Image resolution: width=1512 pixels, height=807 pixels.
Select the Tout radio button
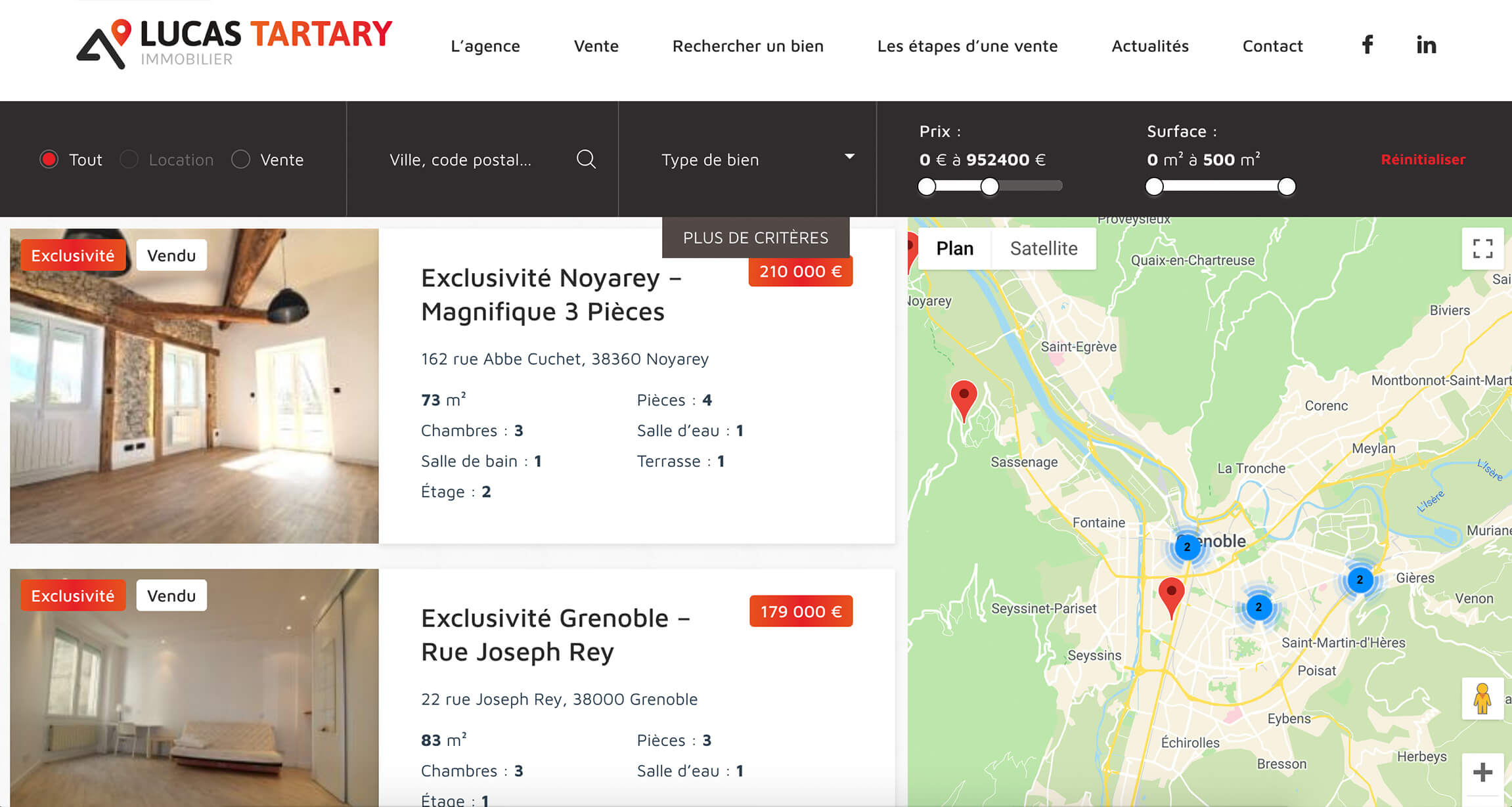click(x=49, y=159)
